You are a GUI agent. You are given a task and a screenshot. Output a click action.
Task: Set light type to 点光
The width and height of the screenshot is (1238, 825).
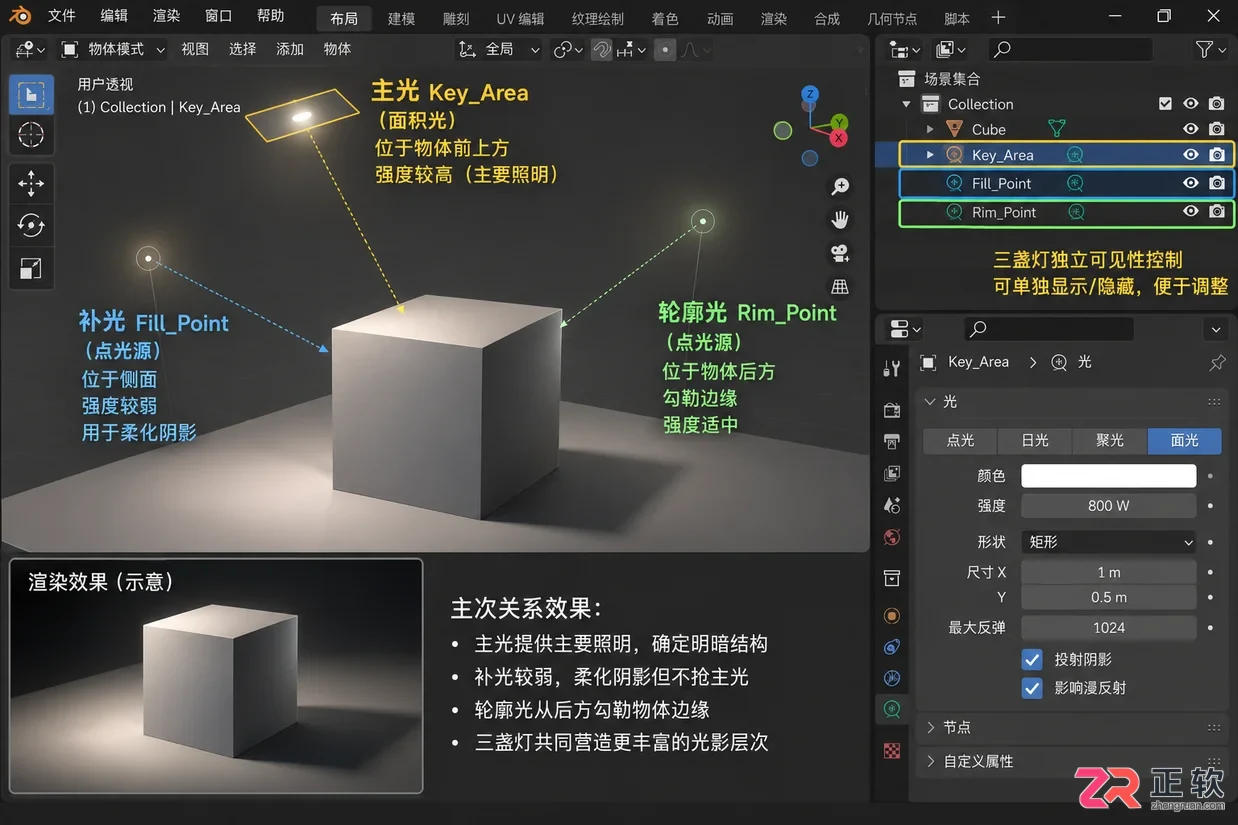(960, 441)
